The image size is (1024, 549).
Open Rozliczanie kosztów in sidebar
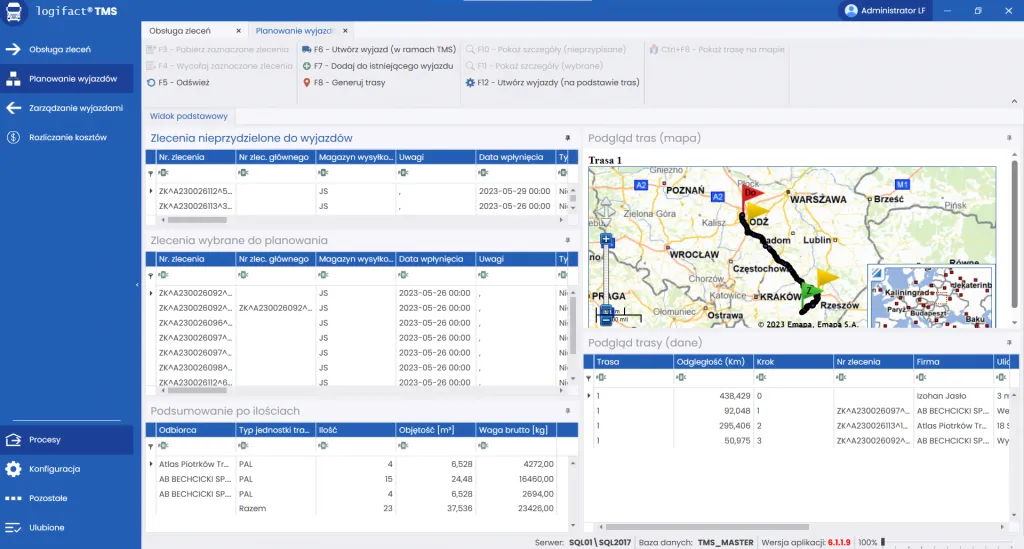[x=68, y=137]
